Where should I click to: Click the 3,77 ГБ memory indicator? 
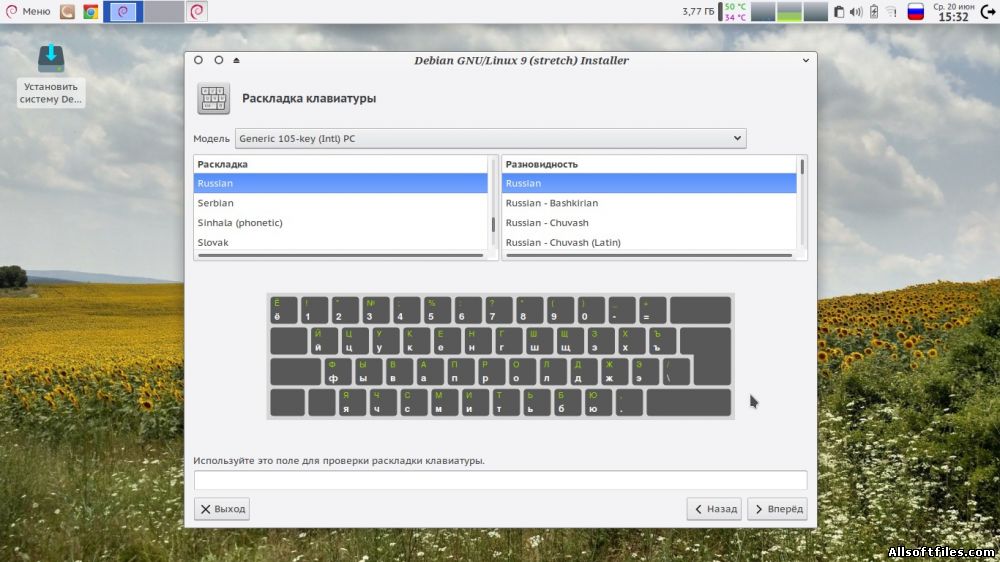698,11
